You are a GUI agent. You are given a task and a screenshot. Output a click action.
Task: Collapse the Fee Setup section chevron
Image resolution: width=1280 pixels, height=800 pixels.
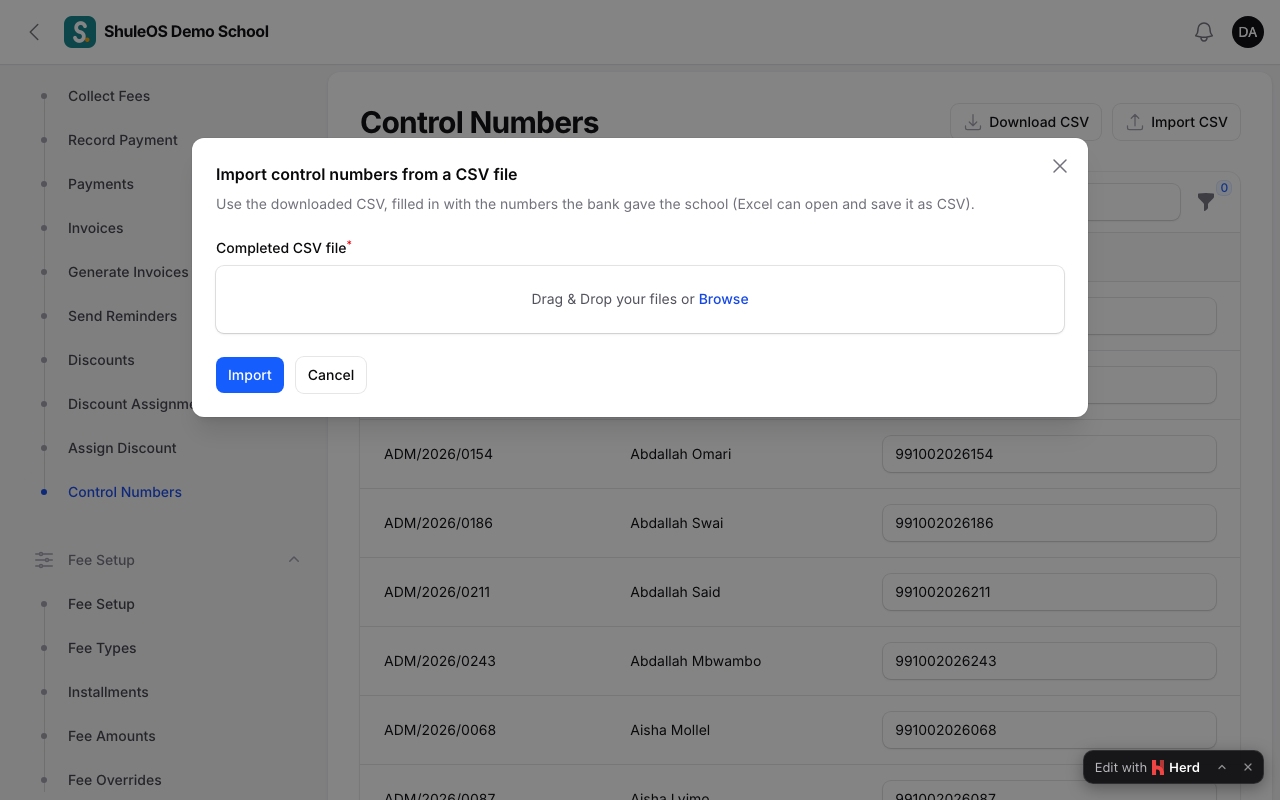294,560
